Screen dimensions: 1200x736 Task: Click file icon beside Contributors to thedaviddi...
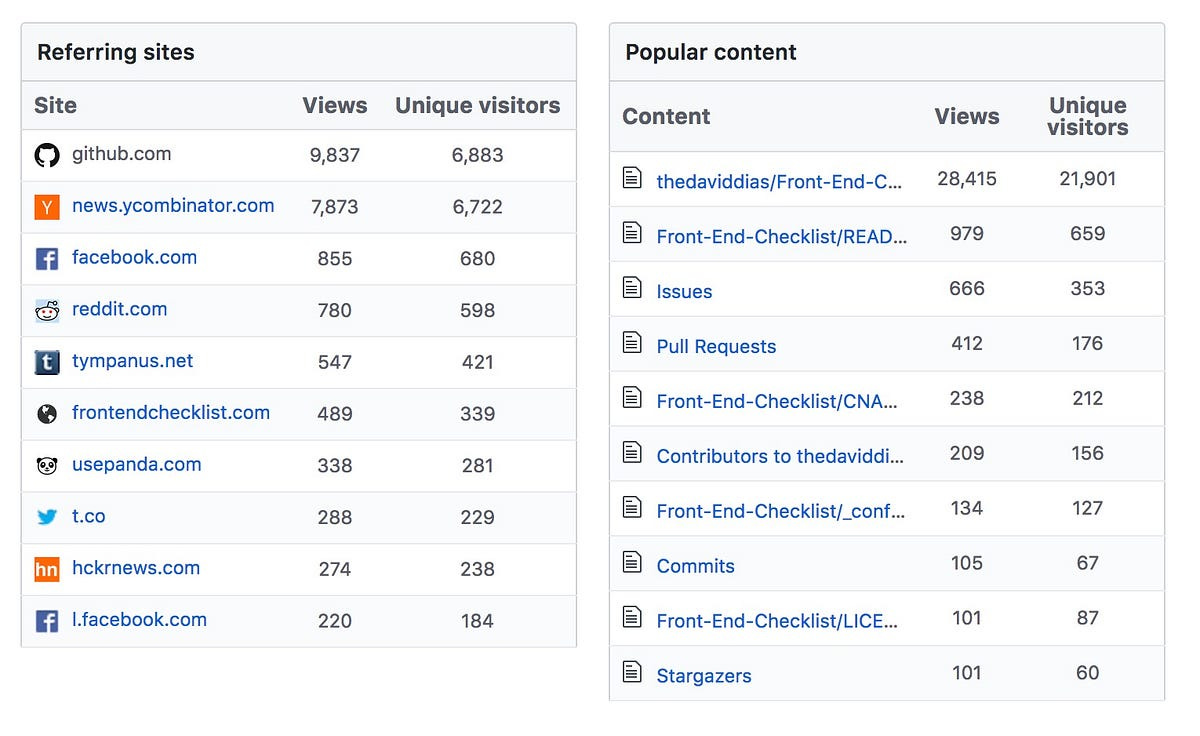coord(632,452)
